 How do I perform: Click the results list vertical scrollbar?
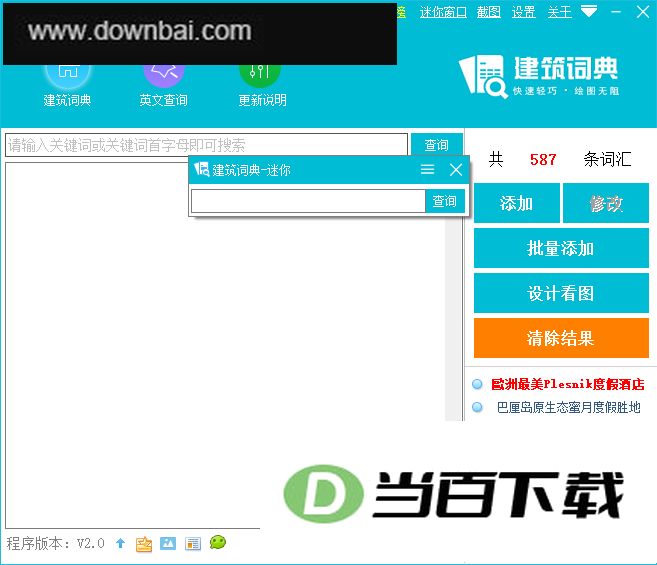coord(453,319)
